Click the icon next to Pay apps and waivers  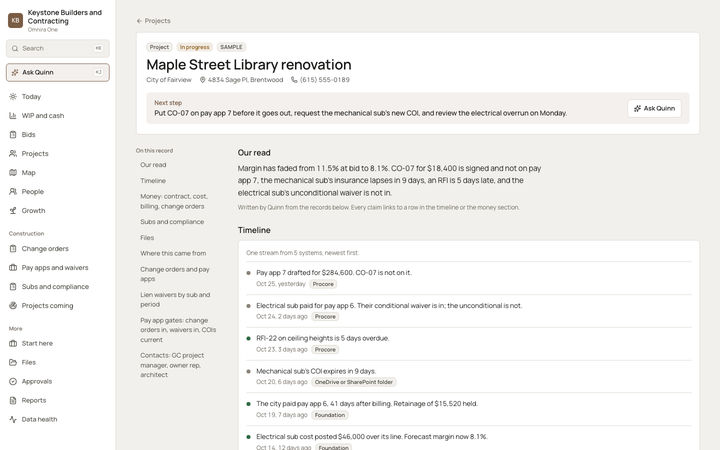click(x=13, y=267)
